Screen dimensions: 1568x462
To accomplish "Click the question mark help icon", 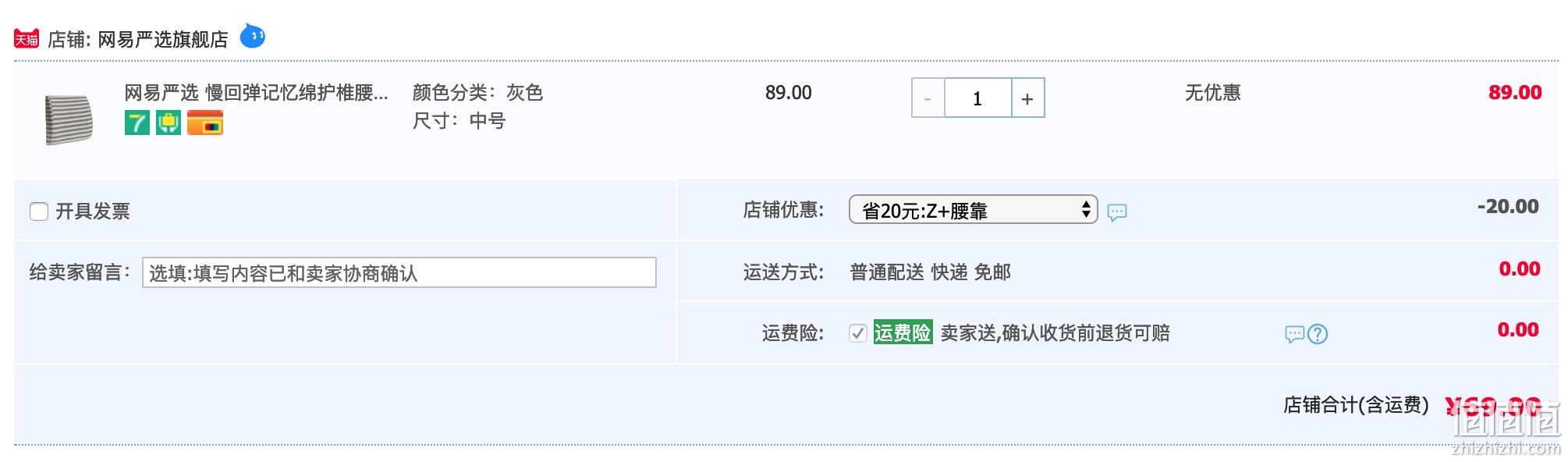I will pyautogui.click(x=1318, y=335).
